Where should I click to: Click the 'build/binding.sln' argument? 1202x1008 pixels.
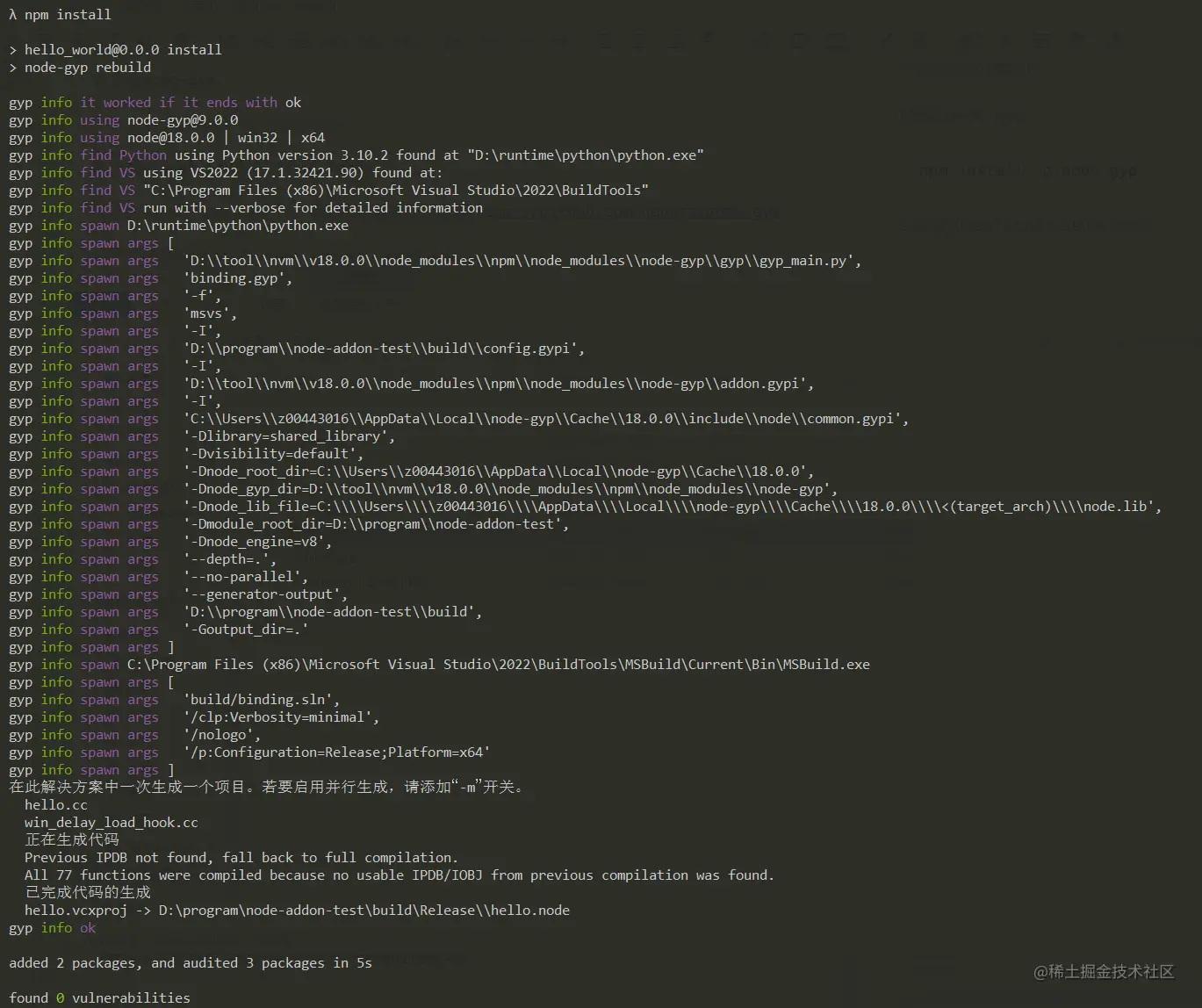click(262, 700)
